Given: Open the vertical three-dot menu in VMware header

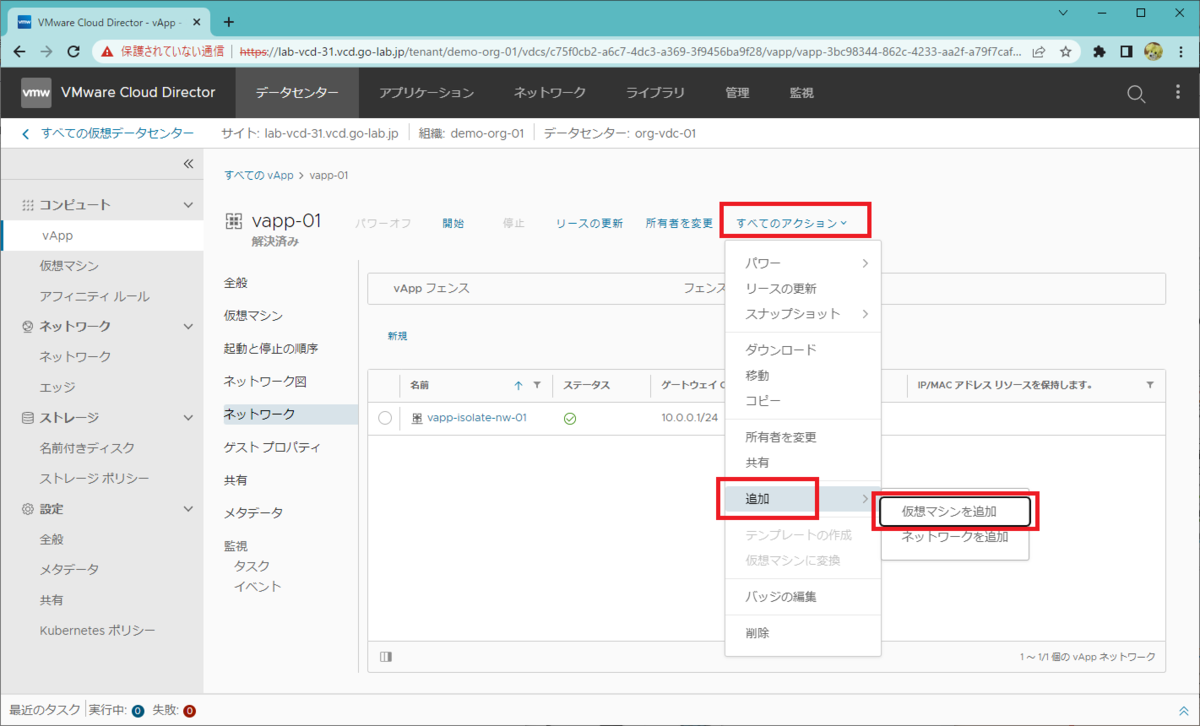Looking at the screenshot, I should (x=1177, y=93).
